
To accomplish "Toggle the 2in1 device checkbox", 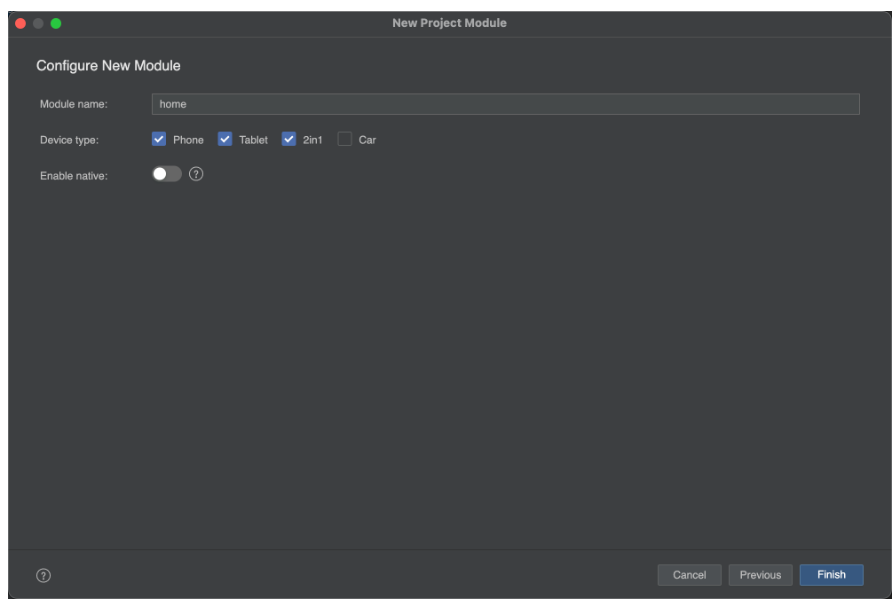I will [x=289, y=140].
